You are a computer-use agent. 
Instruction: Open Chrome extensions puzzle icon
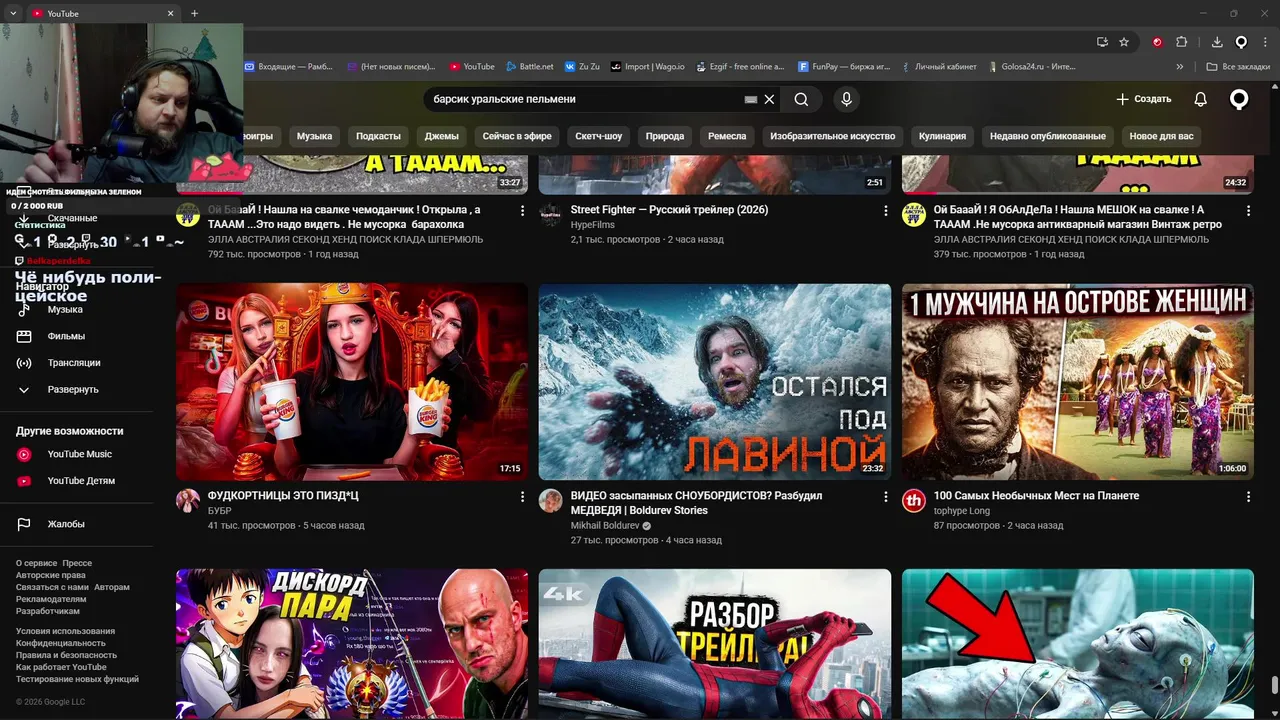click(x=1182, y=42)
